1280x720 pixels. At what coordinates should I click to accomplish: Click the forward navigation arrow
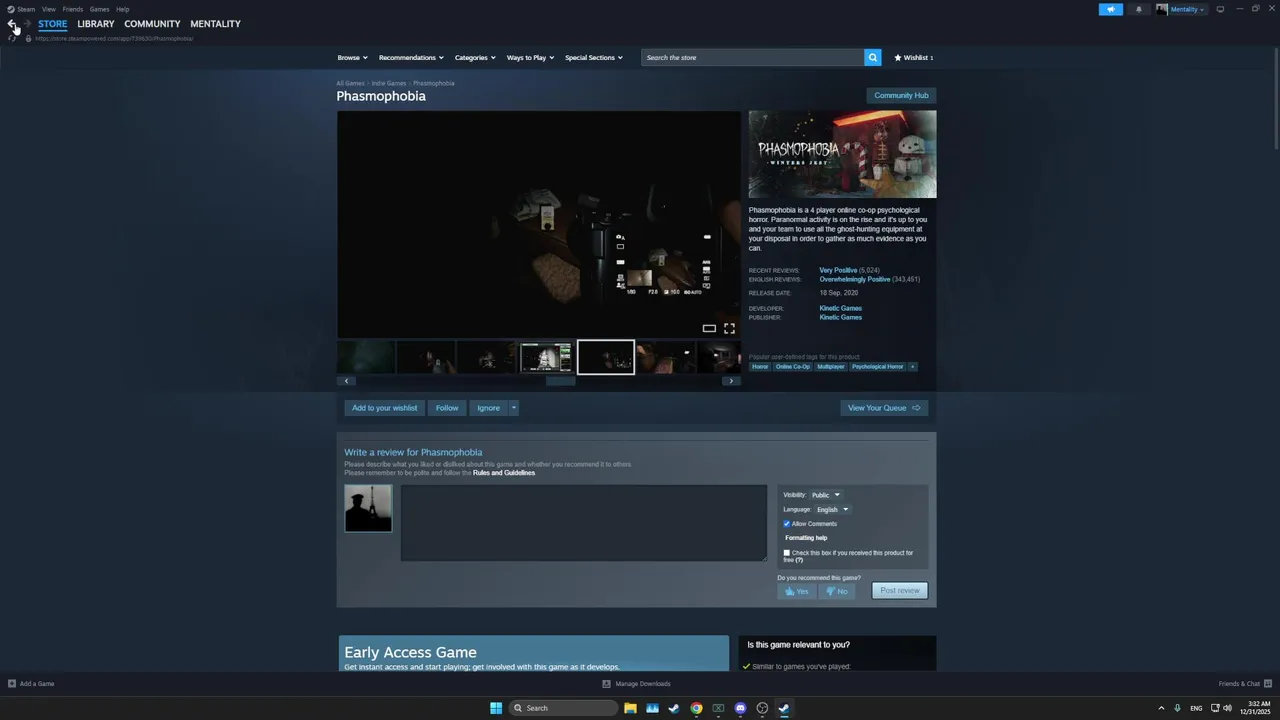pyautogui.click(x=27, y=24)
